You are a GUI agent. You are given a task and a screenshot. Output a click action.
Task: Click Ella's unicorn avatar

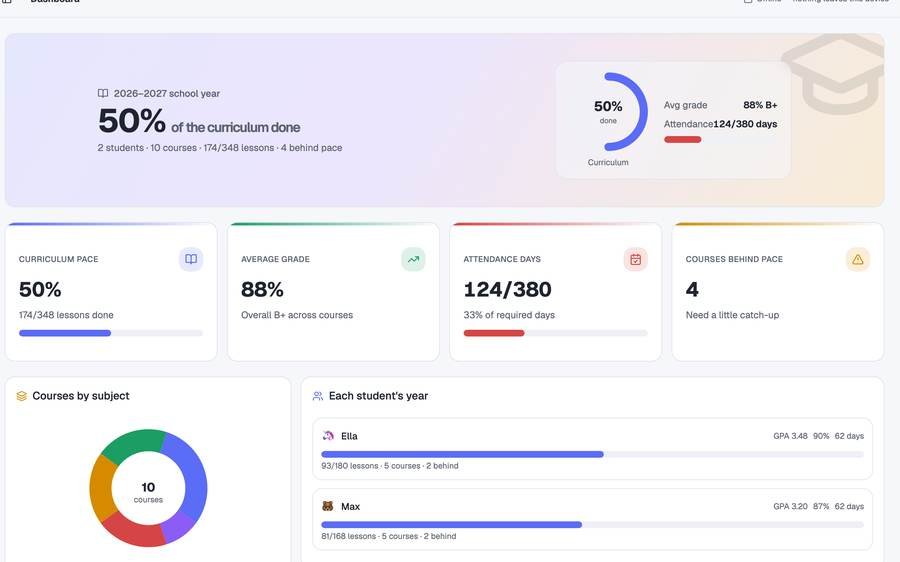328,436
